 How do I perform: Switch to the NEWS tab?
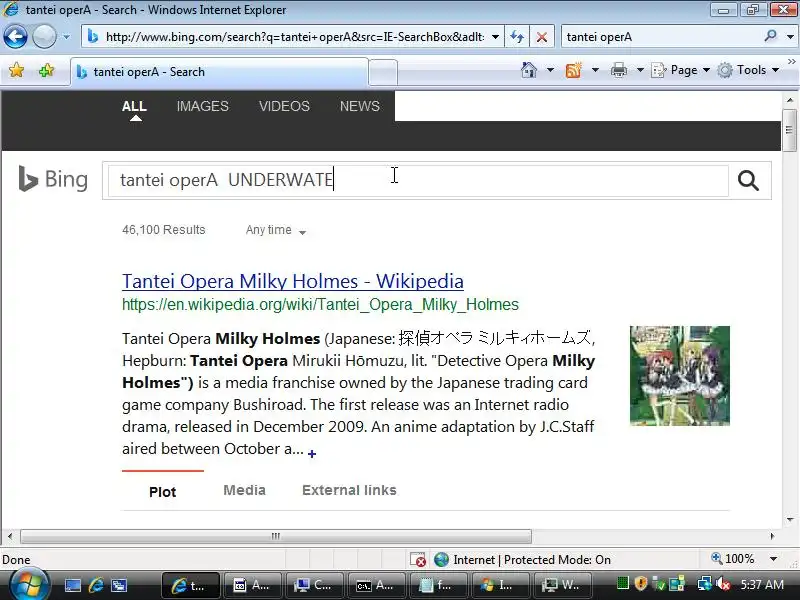(360, 106)
